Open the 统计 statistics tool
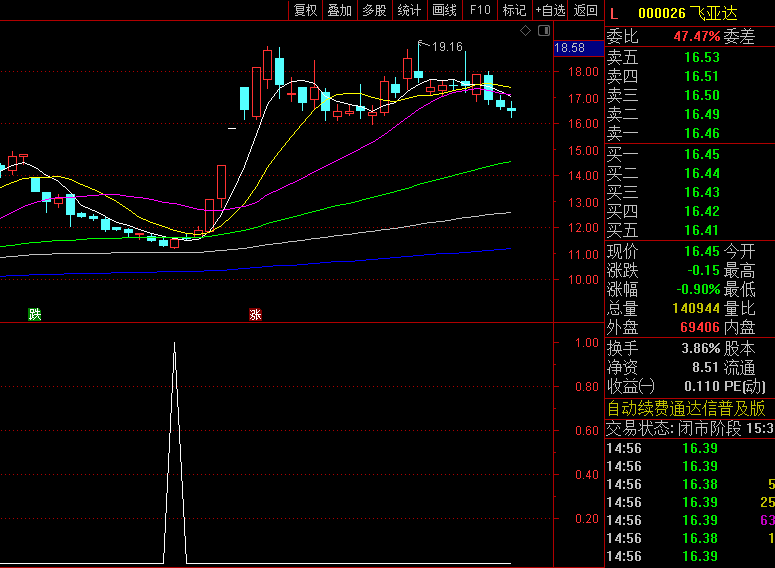775x568 pixels. (x=409, y=10)
